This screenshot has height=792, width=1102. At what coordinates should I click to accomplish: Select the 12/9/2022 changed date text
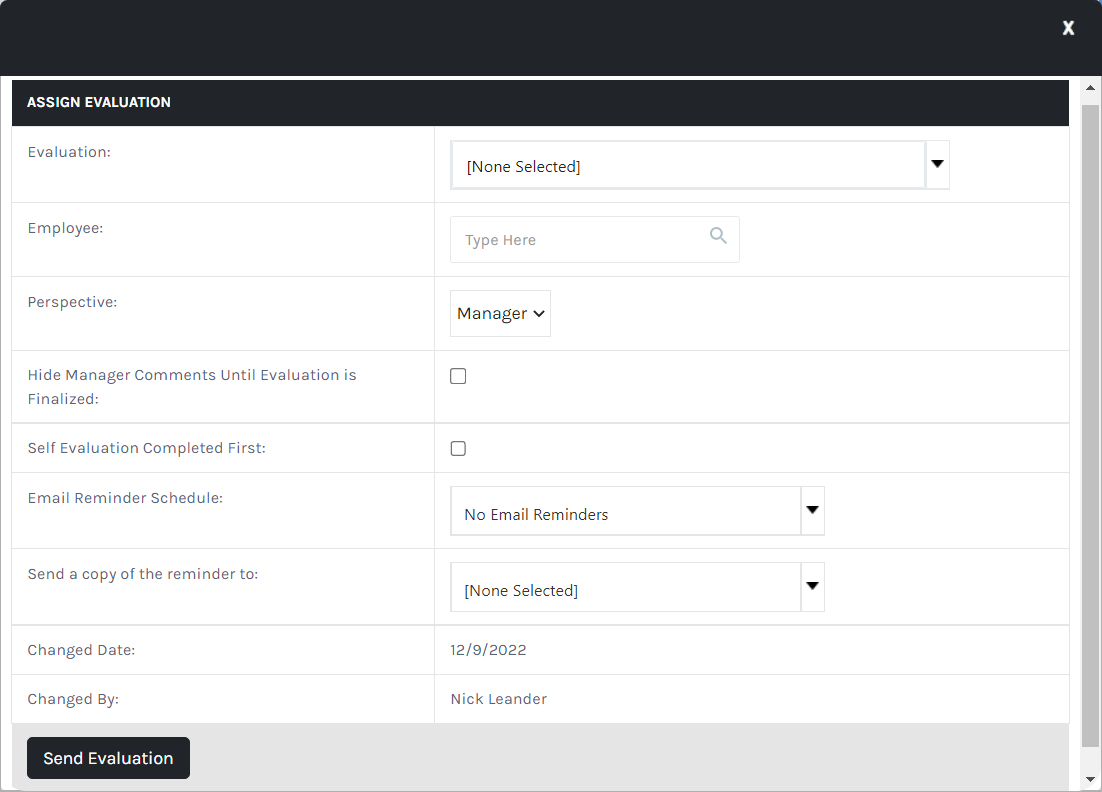coord(488,650)
